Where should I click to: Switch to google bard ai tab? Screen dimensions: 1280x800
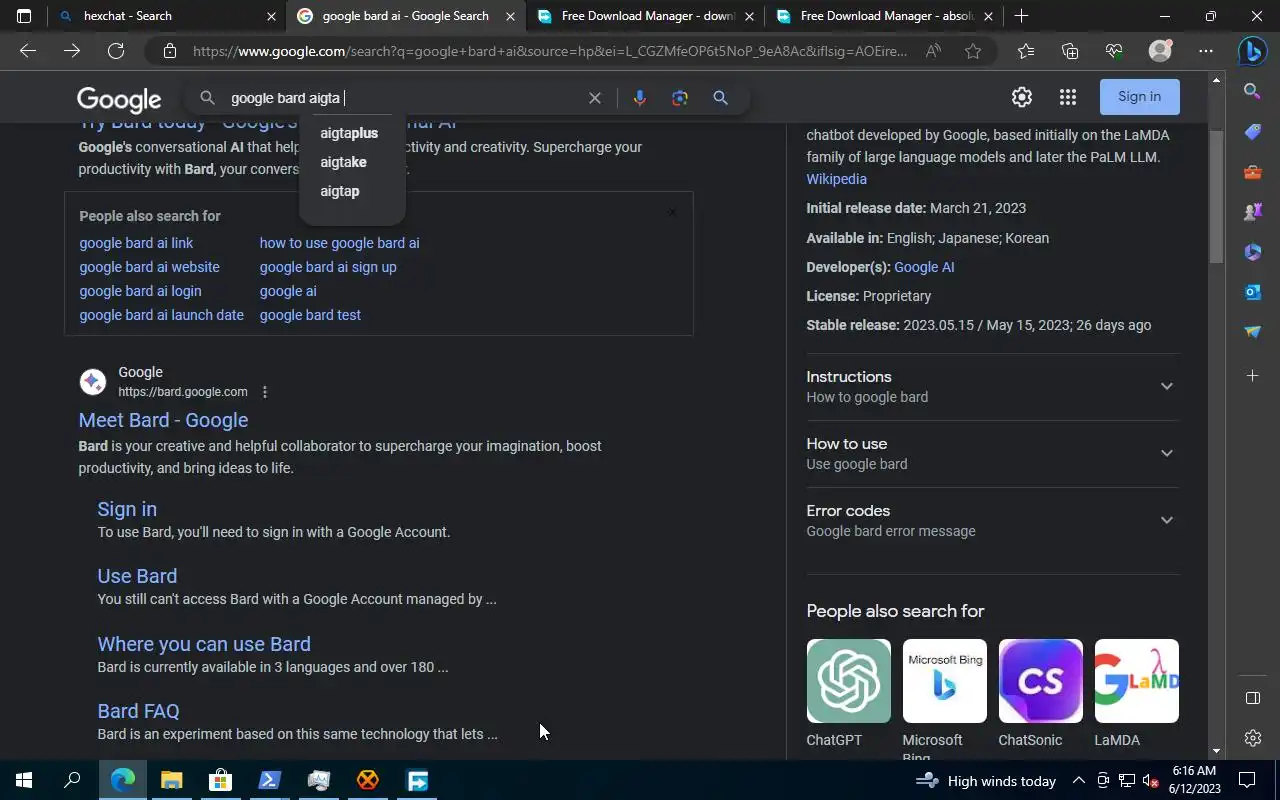pyautogui.click(x=405, y=16)
